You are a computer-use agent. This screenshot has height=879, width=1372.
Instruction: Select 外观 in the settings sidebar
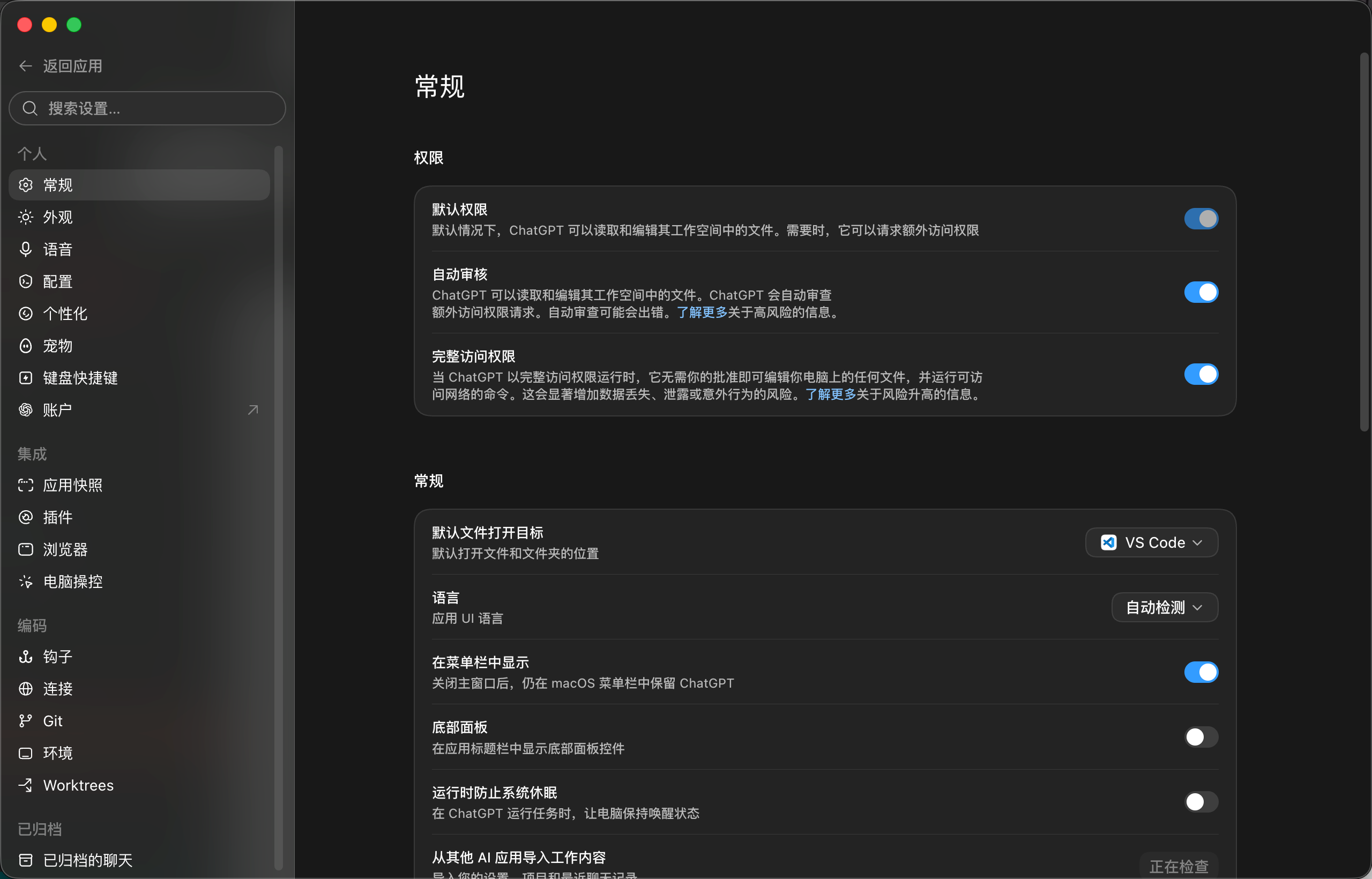click(139, 217)
